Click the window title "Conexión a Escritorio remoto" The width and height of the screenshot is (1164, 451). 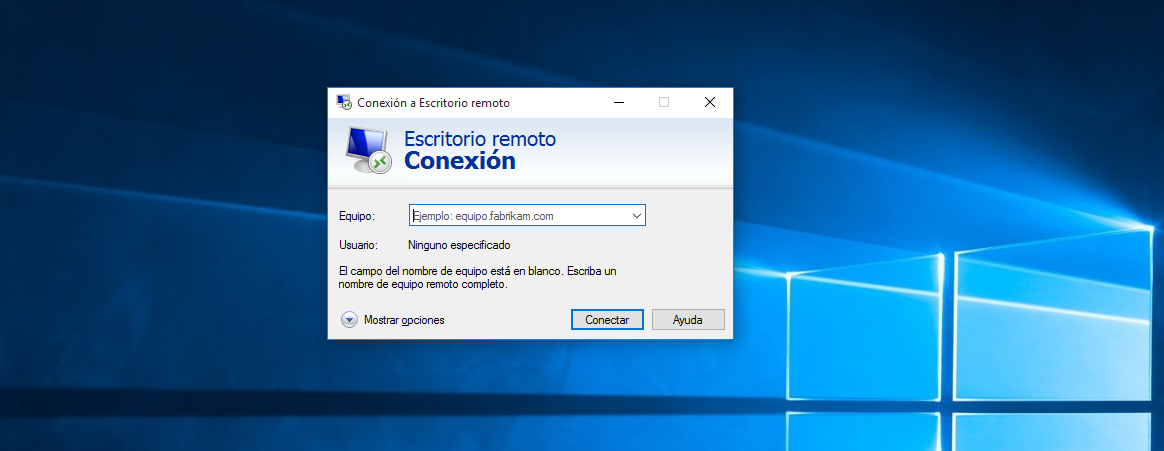pyautogui.click(x=435, y=102)
